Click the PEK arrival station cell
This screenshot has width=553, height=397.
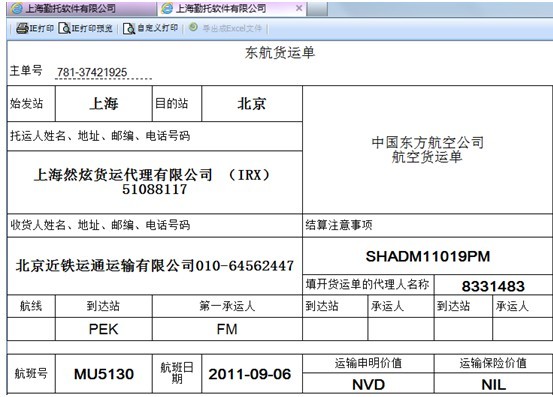coord(104,329)
